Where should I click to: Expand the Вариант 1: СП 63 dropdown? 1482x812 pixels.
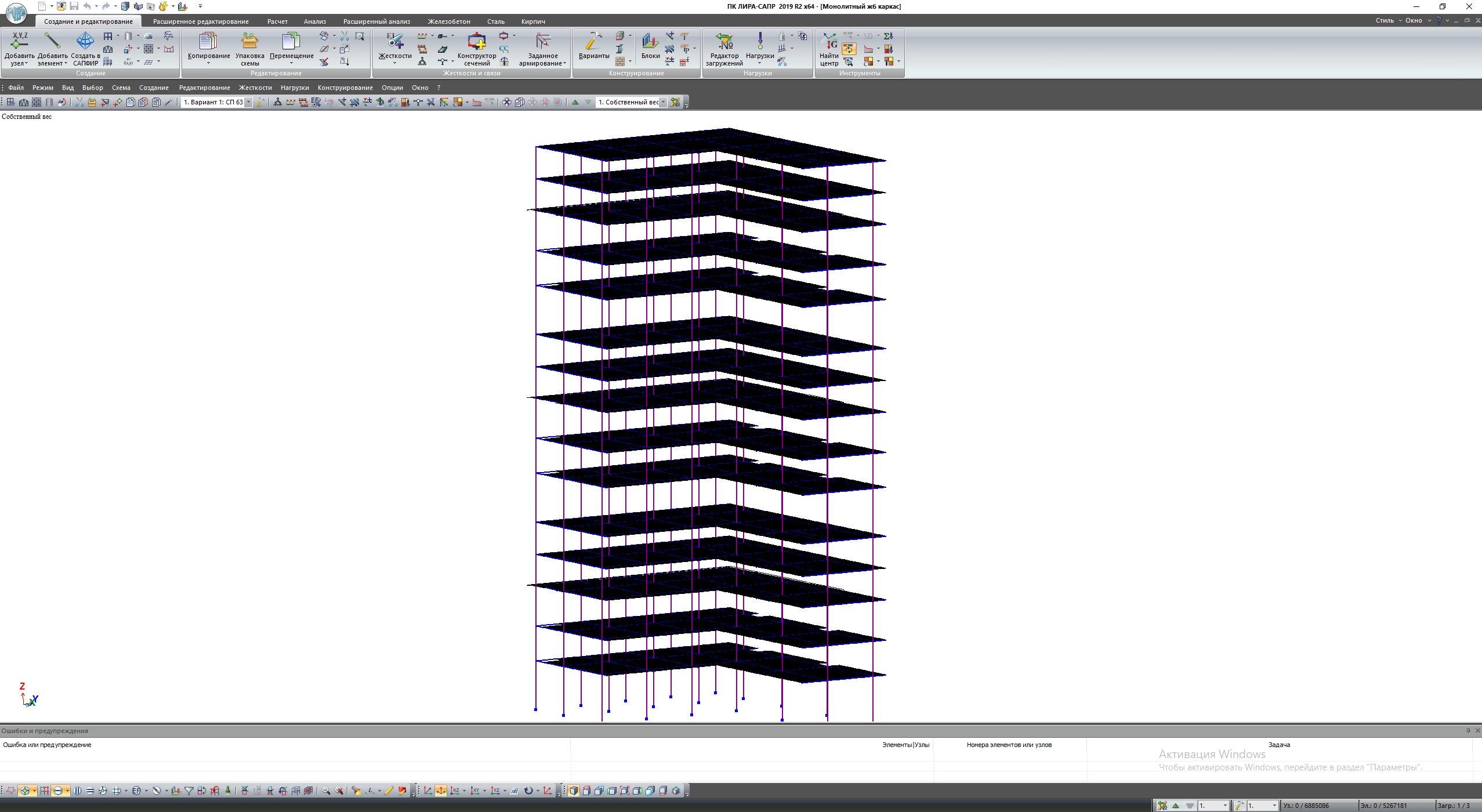pyautogui.click(x=248, y=102)
